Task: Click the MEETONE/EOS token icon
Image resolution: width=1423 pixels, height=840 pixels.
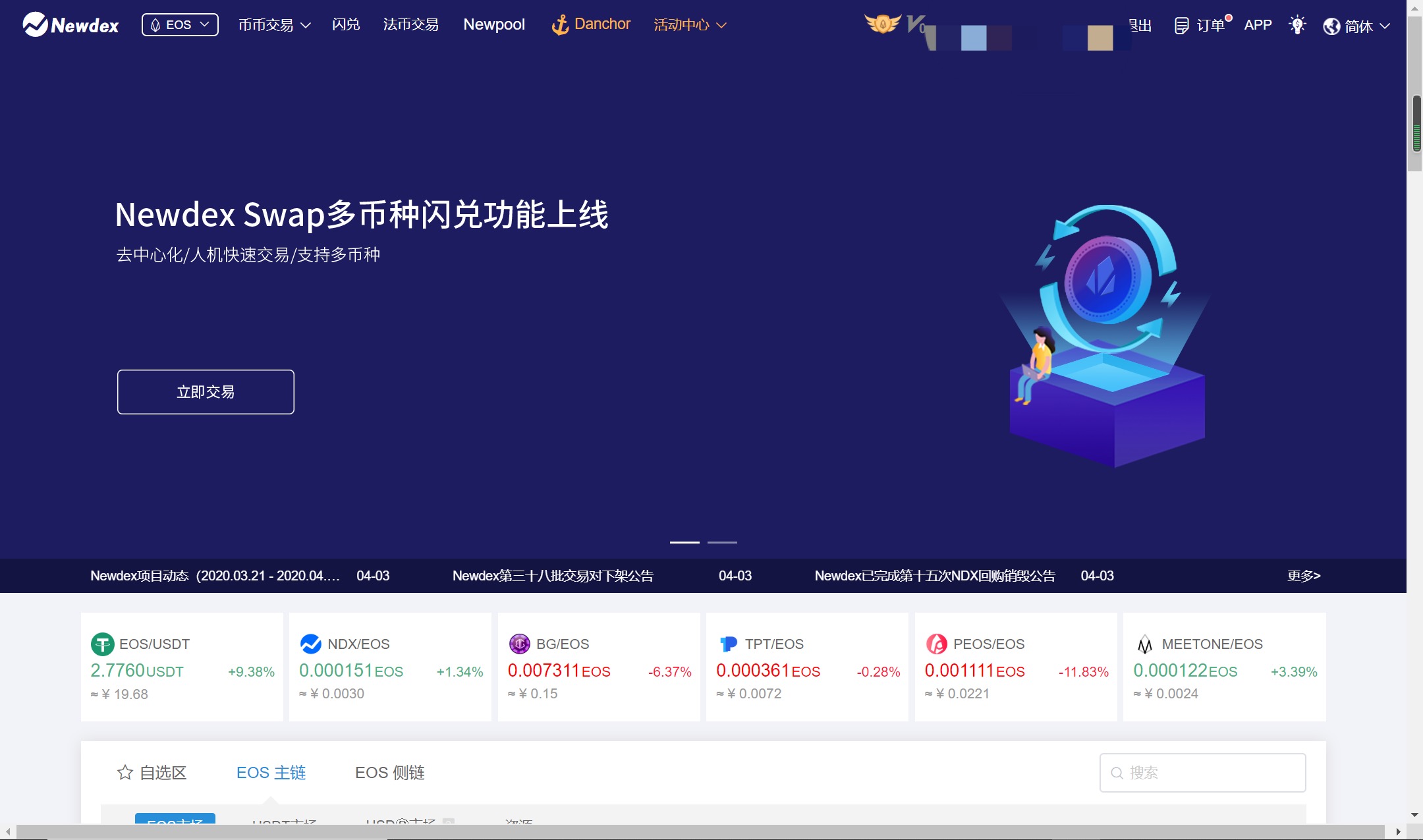Action: click(1145, 644)
